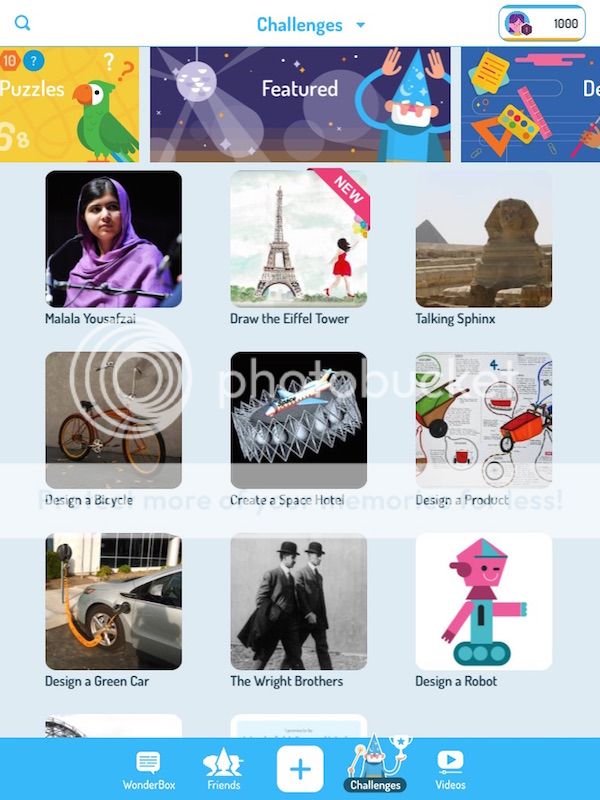Open the WonderBox icon in bottom bar
Image resolution: width=600 pixels, height=800 pixels.
[x=148, y=770]
